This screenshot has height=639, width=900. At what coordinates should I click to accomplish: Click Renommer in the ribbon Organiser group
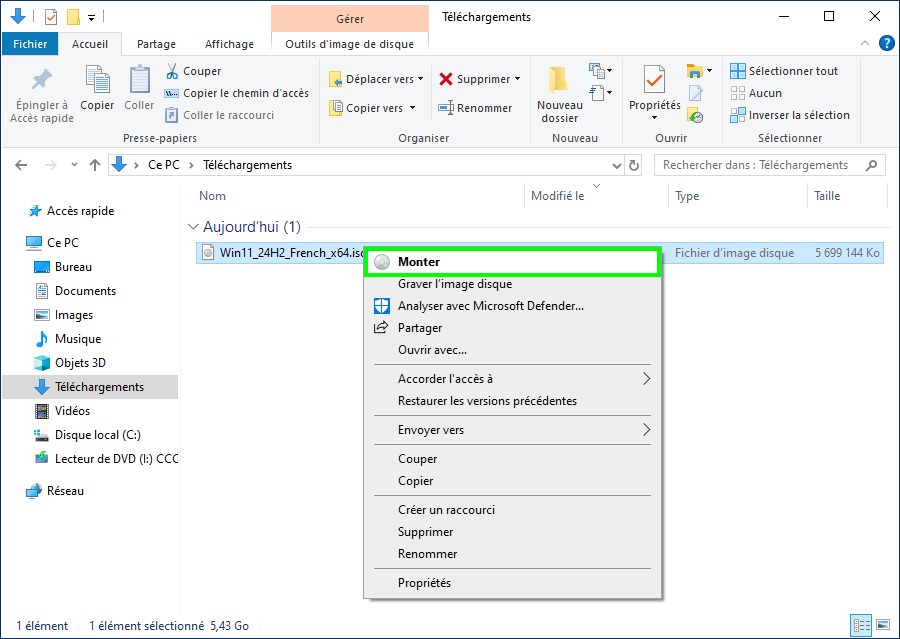(475, 108)
